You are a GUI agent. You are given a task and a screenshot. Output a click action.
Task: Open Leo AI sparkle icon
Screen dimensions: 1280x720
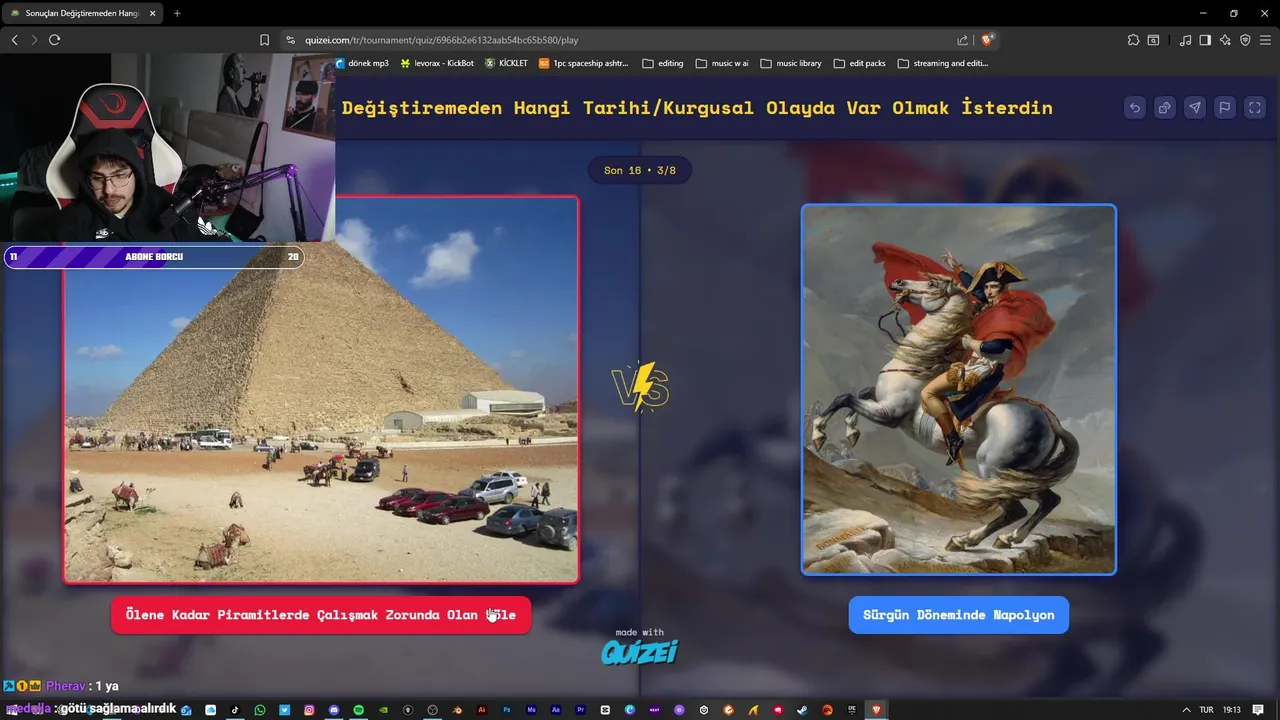pyautogui.click(x=1225, y=40)
